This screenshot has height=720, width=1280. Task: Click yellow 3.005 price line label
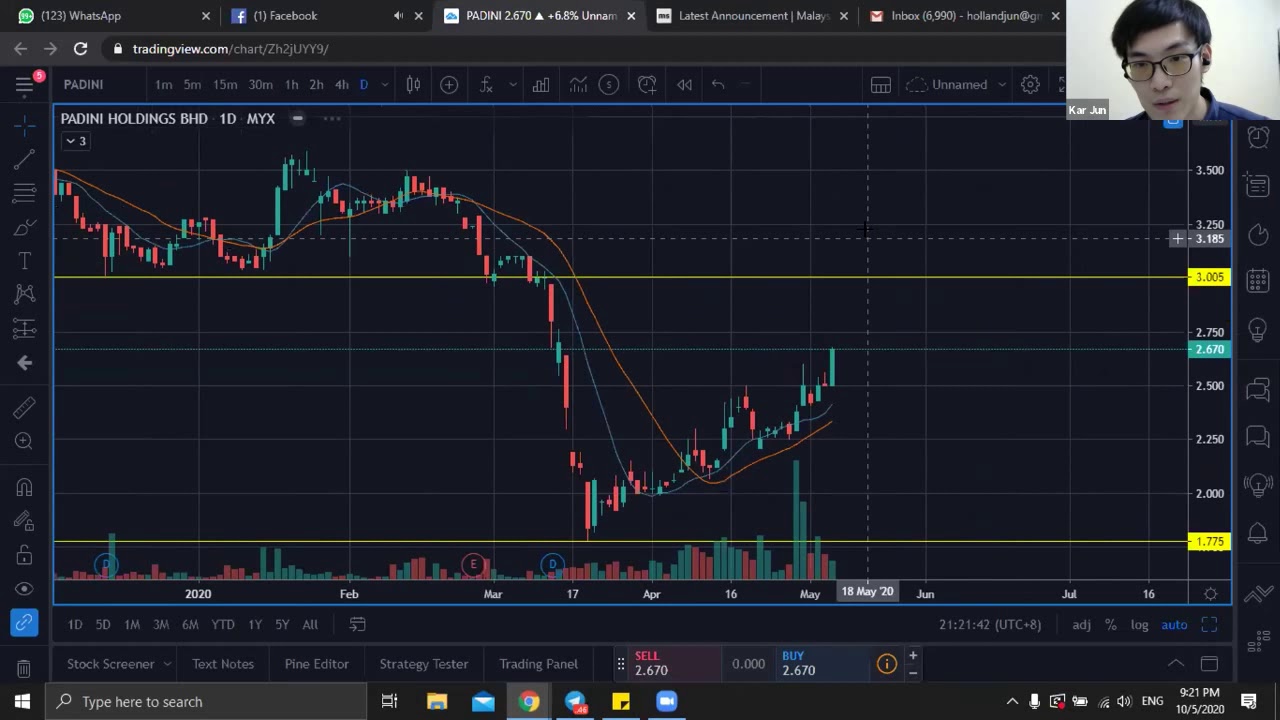(1209, 278)
